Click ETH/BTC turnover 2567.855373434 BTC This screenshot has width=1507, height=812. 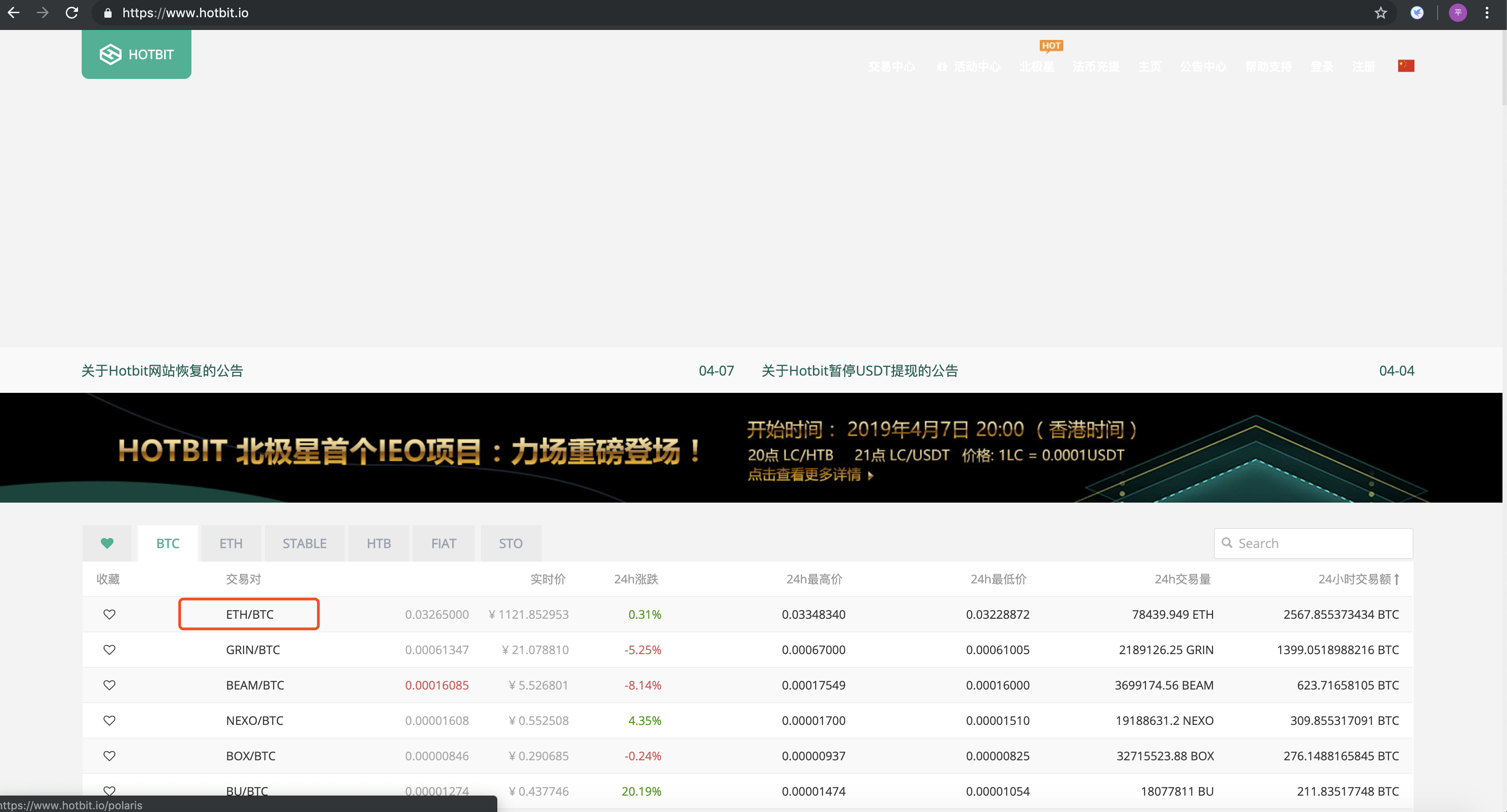1341,614
